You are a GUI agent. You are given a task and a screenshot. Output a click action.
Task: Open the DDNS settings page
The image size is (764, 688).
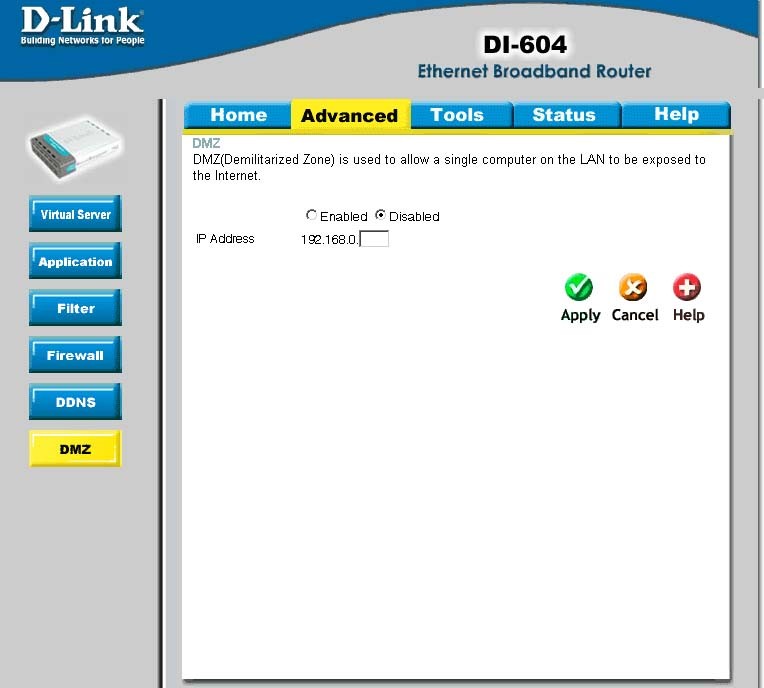click(x=76, y=402)
